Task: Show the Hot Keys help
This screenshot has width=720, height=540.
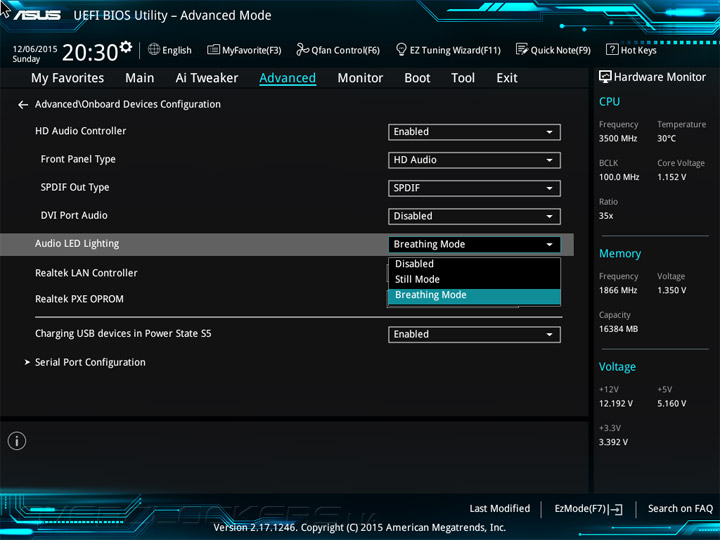Action: 631,50
